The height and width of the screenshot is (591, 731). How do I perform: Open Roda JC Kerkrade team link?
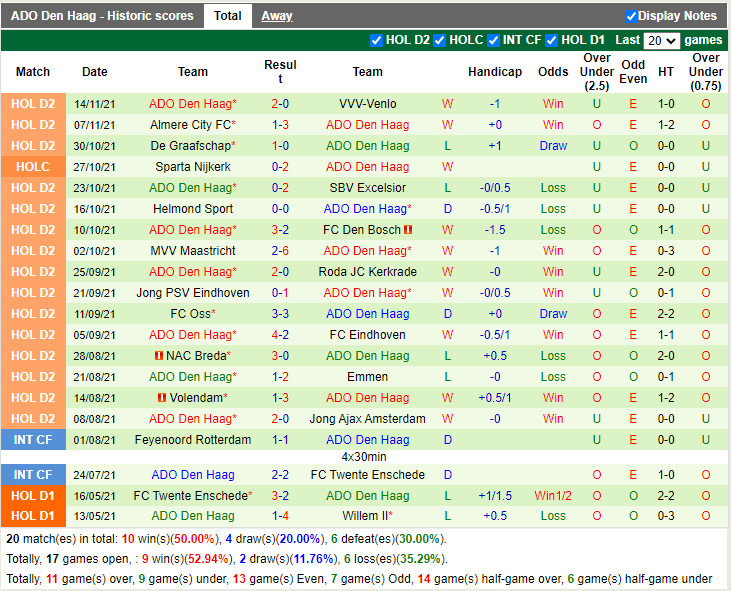coord(367,272)
